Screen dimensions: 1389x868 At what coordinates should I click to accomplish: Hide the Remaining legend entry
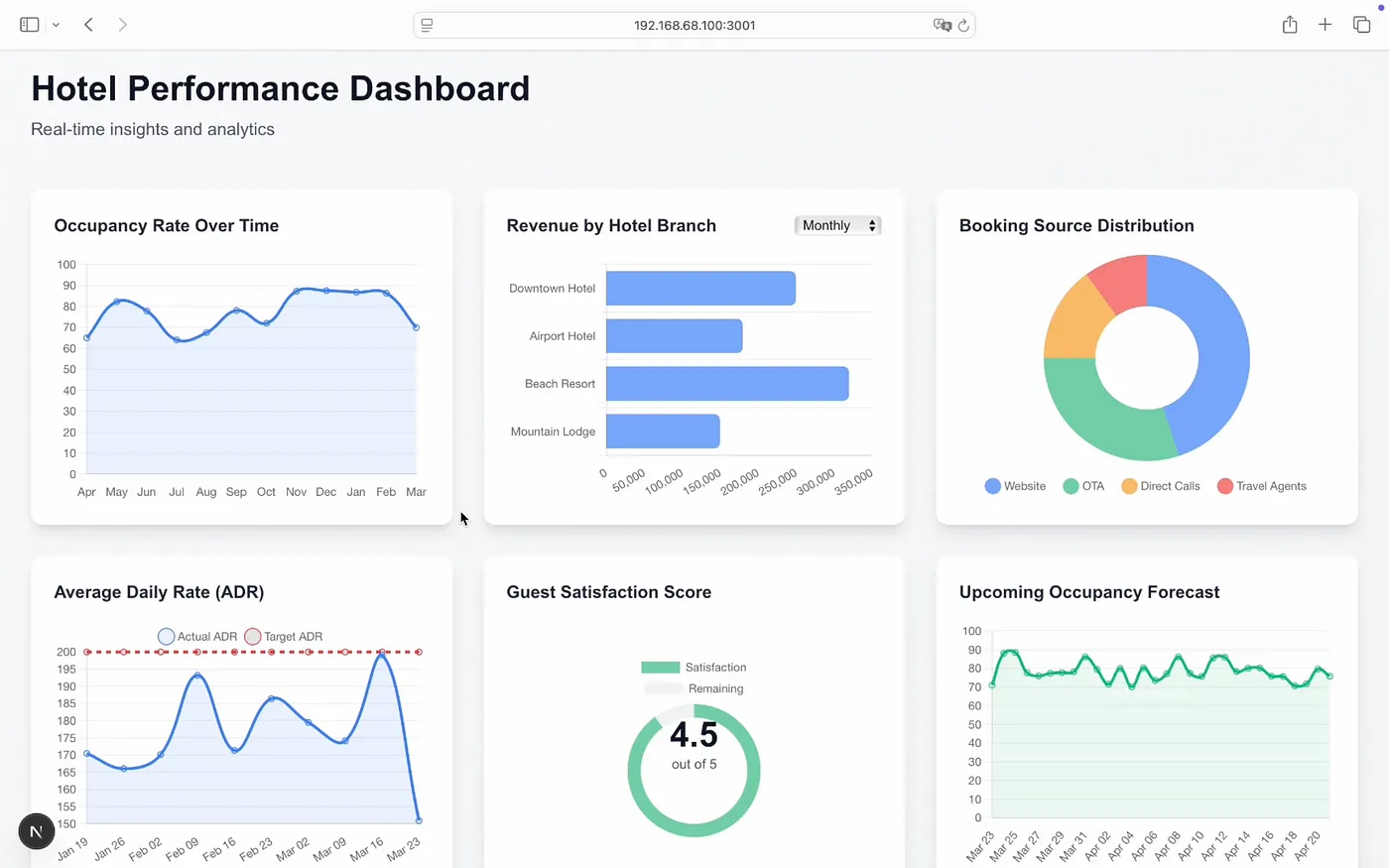[694, 688]
